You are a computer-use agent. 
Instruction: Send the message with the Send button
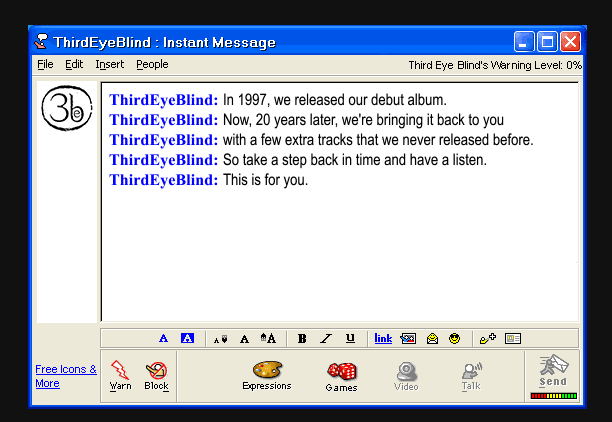tap(553, 371)
